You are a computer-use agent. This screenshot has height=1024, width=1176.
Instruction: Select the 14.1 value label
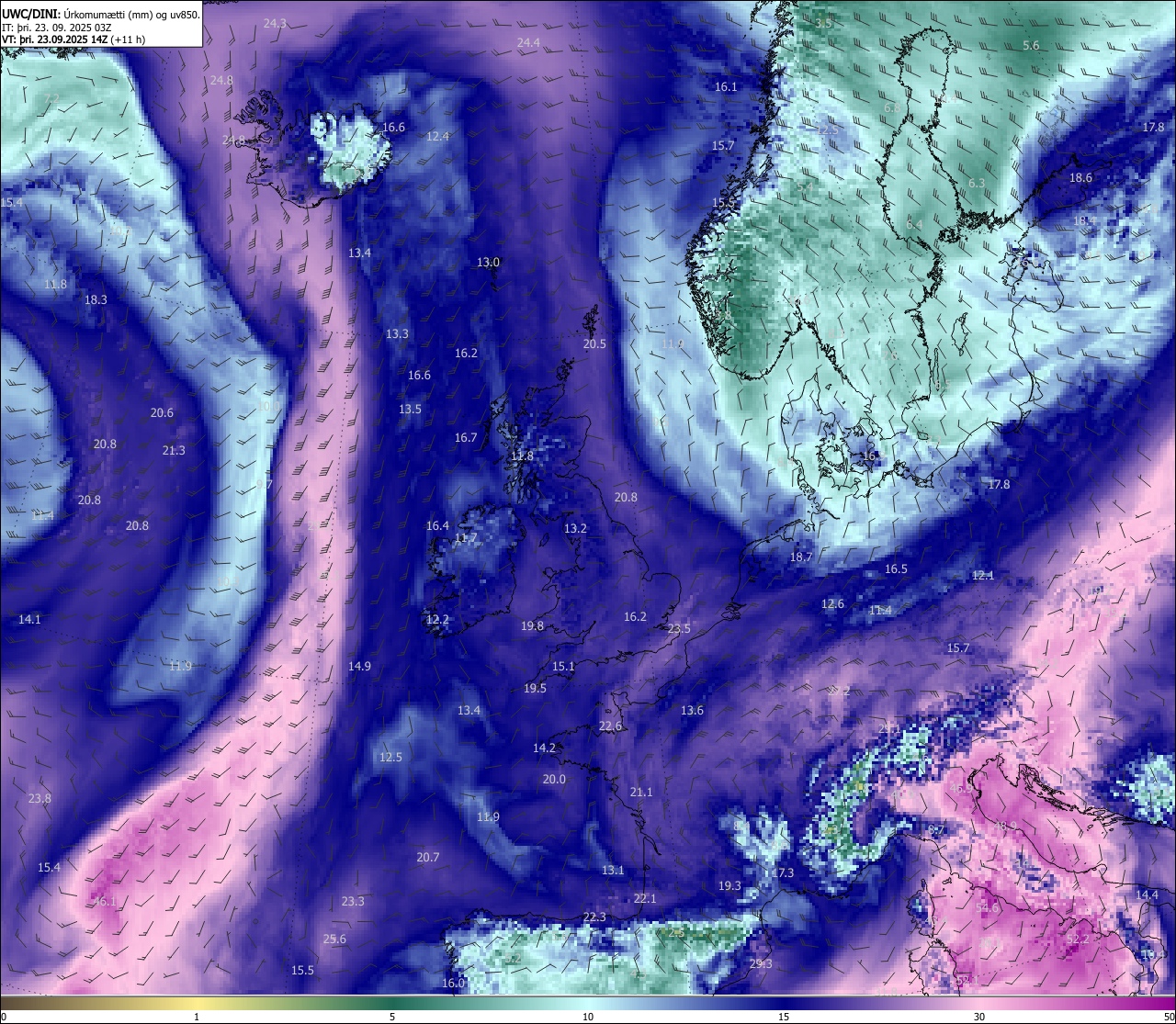(29, 619)
